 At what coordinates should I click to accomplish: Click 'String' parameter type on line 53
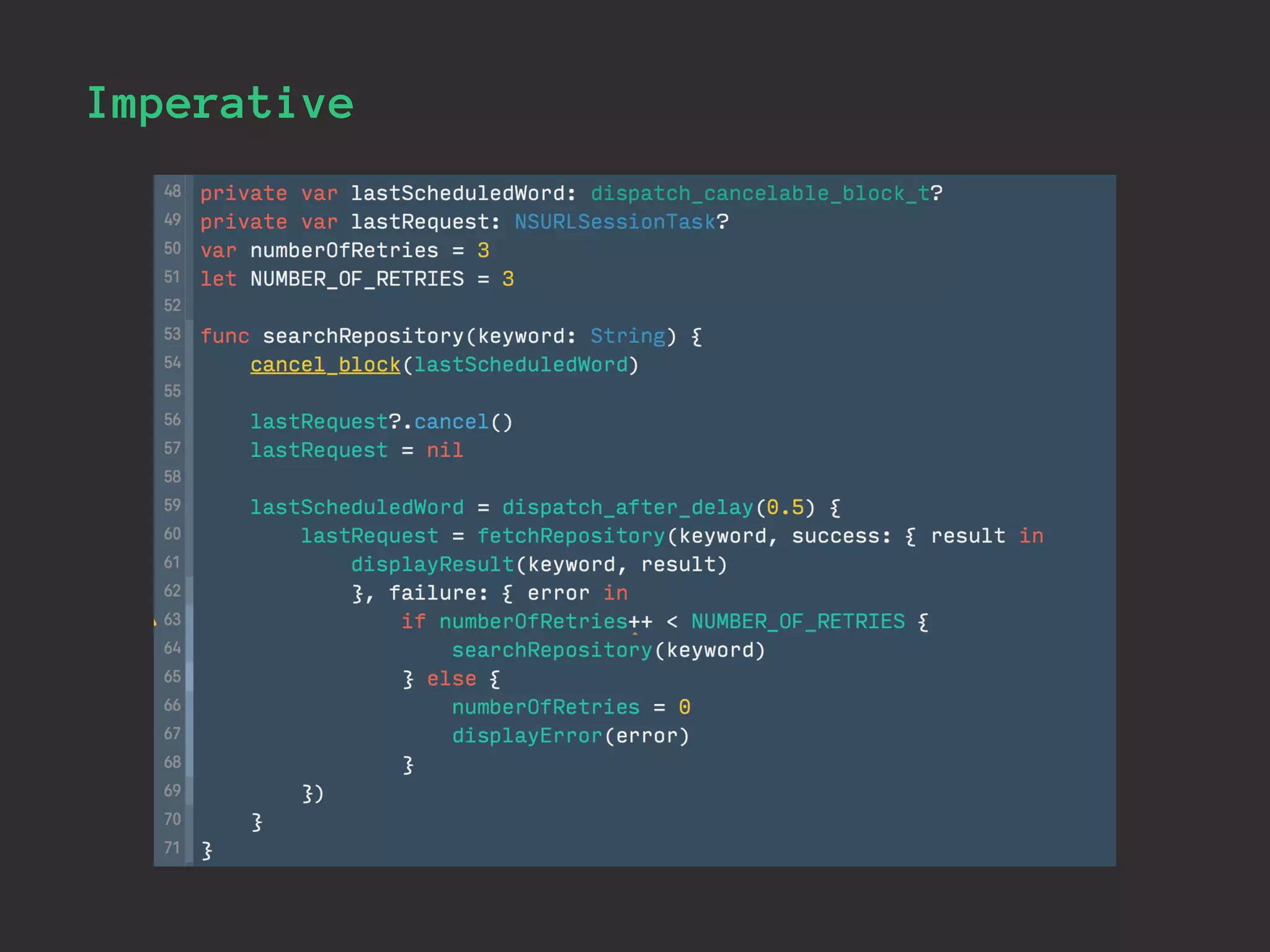click(628, 336)
